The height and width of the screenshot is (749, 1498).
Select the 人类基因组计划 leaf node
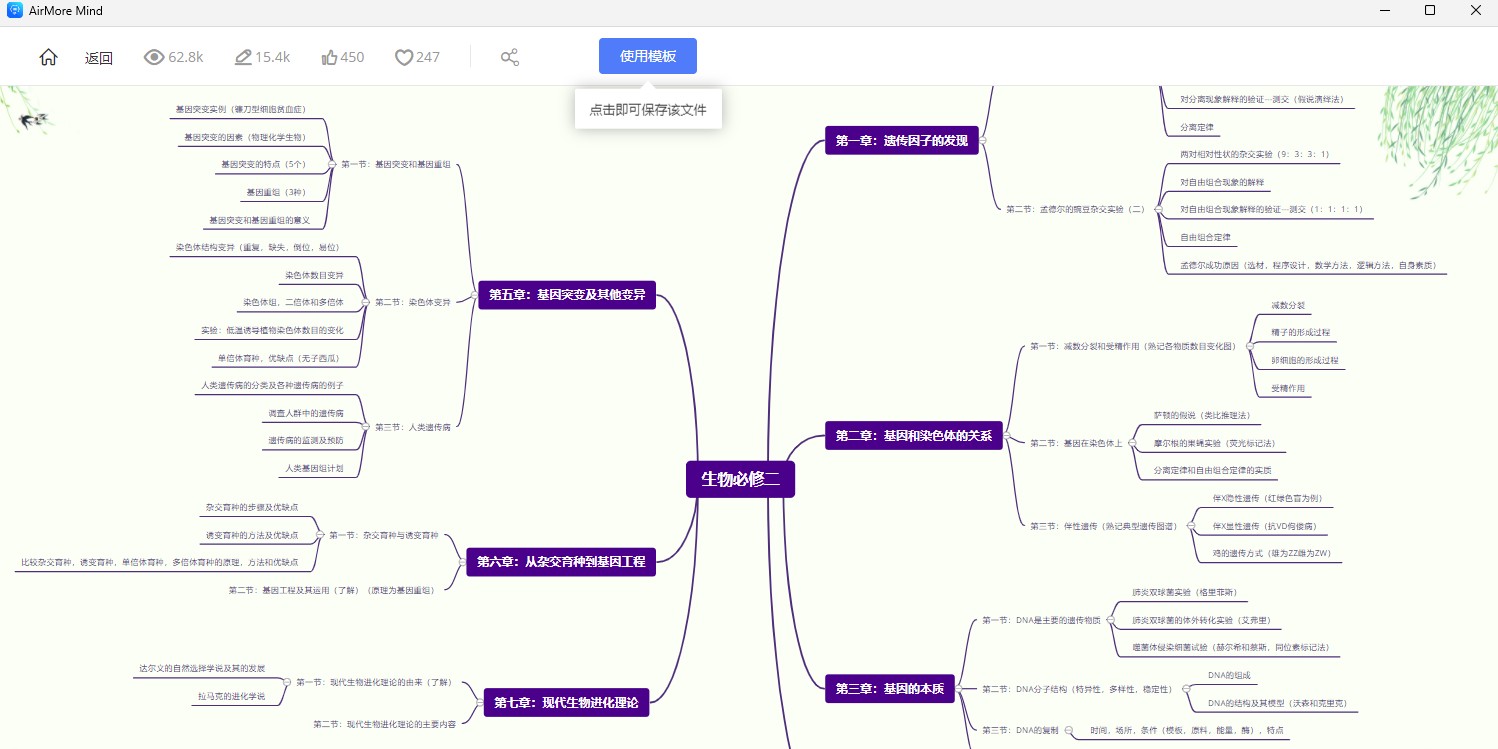click(x=314, y=468)
